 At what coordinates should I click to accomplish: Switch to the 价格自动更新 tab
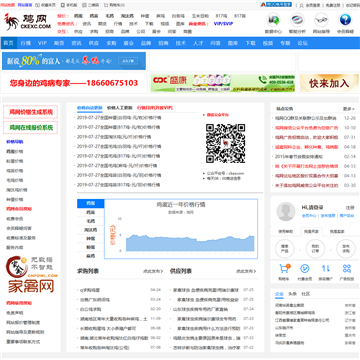90,108
